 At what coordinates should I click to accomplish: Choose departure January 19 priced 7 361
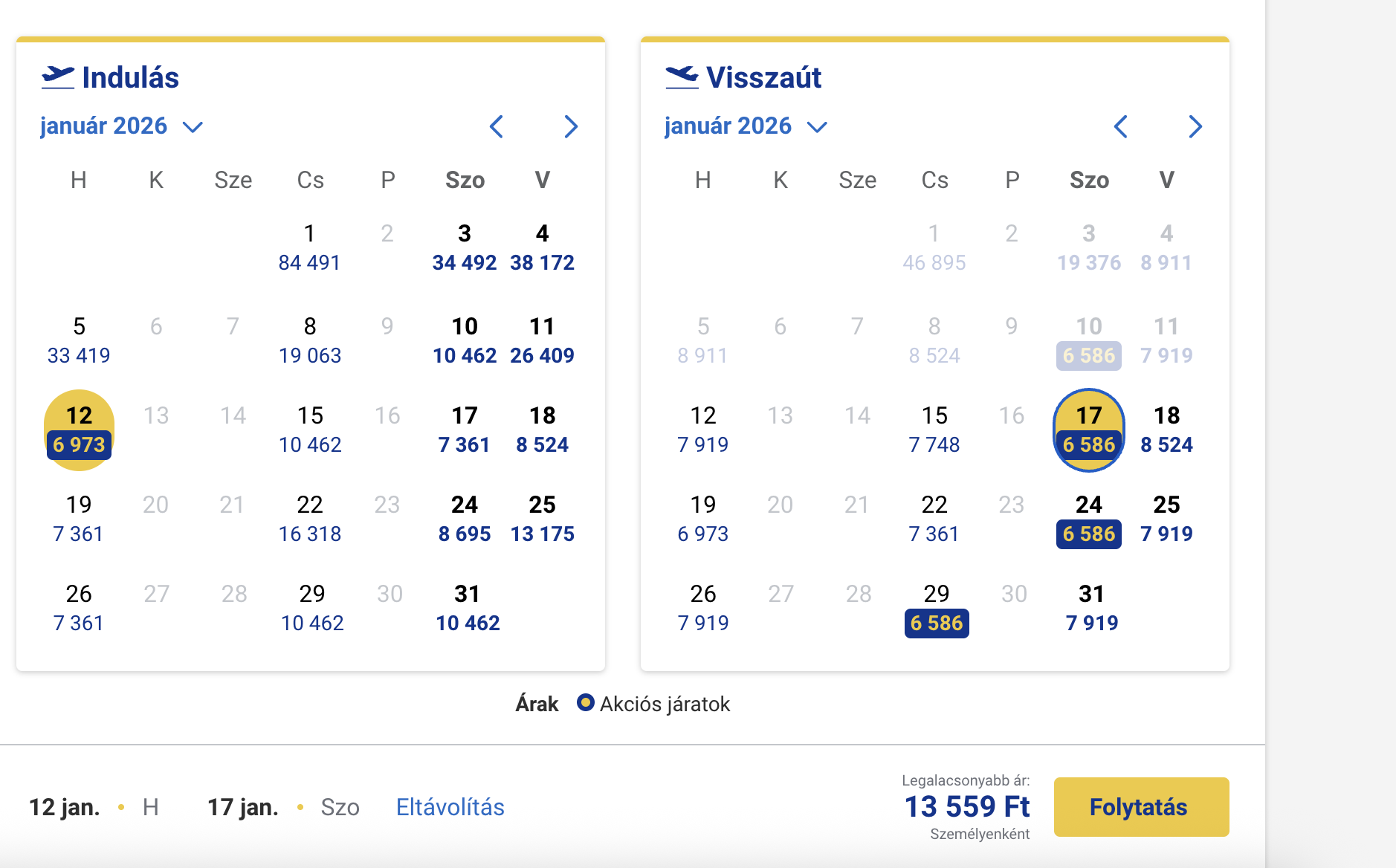coord(79,519)
